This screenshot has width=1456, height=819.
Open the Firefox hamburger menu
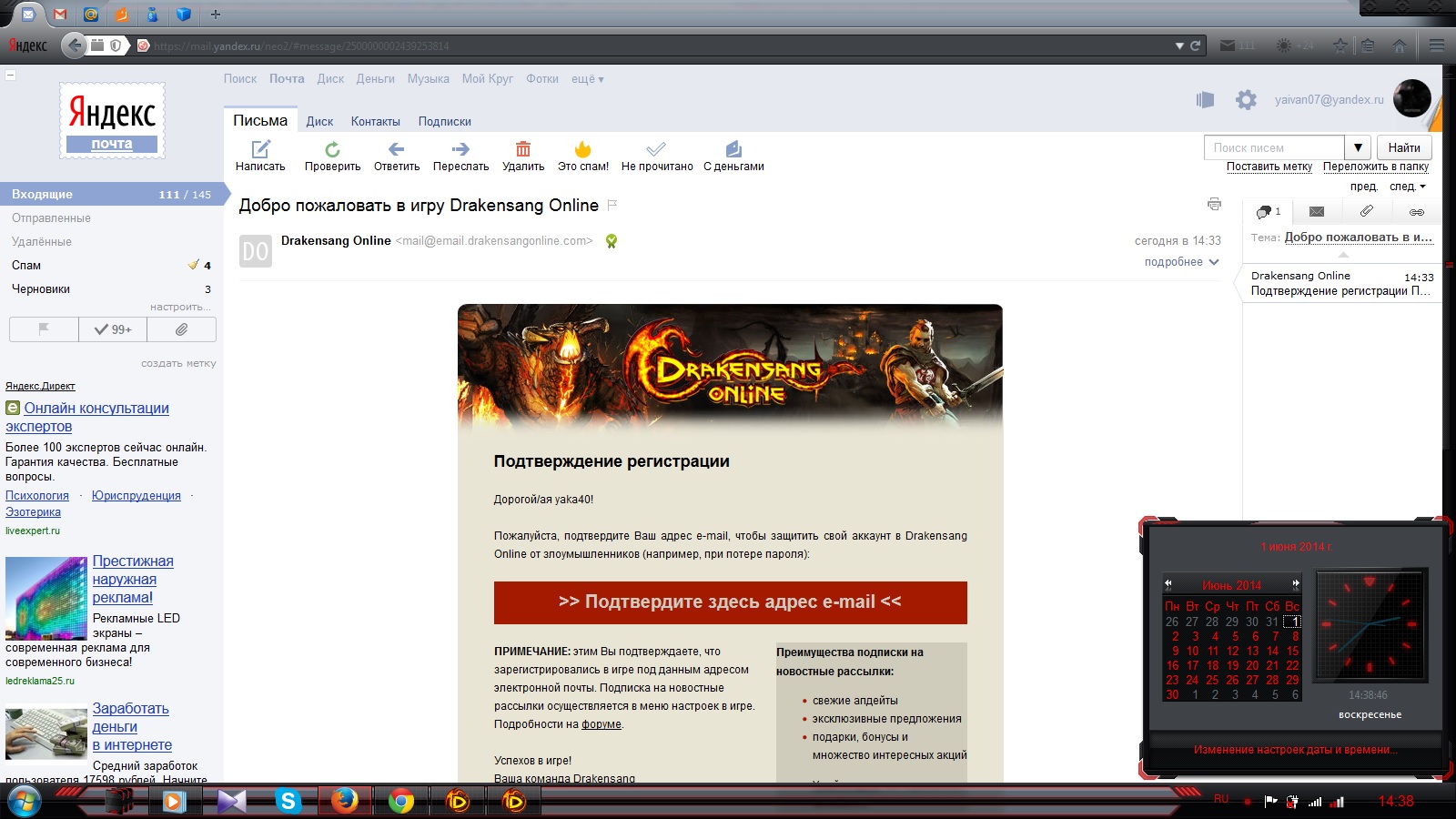[x=1437, y=45]
